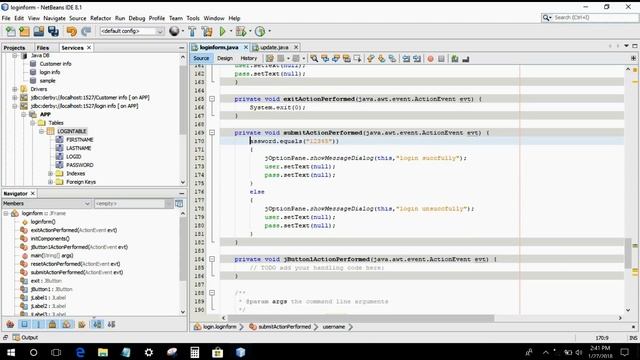This screenshot has width=640, height=360.
Task: Open Calculator from the Windows taskbar
Action: pyautogui.click(x=195, y=352)
